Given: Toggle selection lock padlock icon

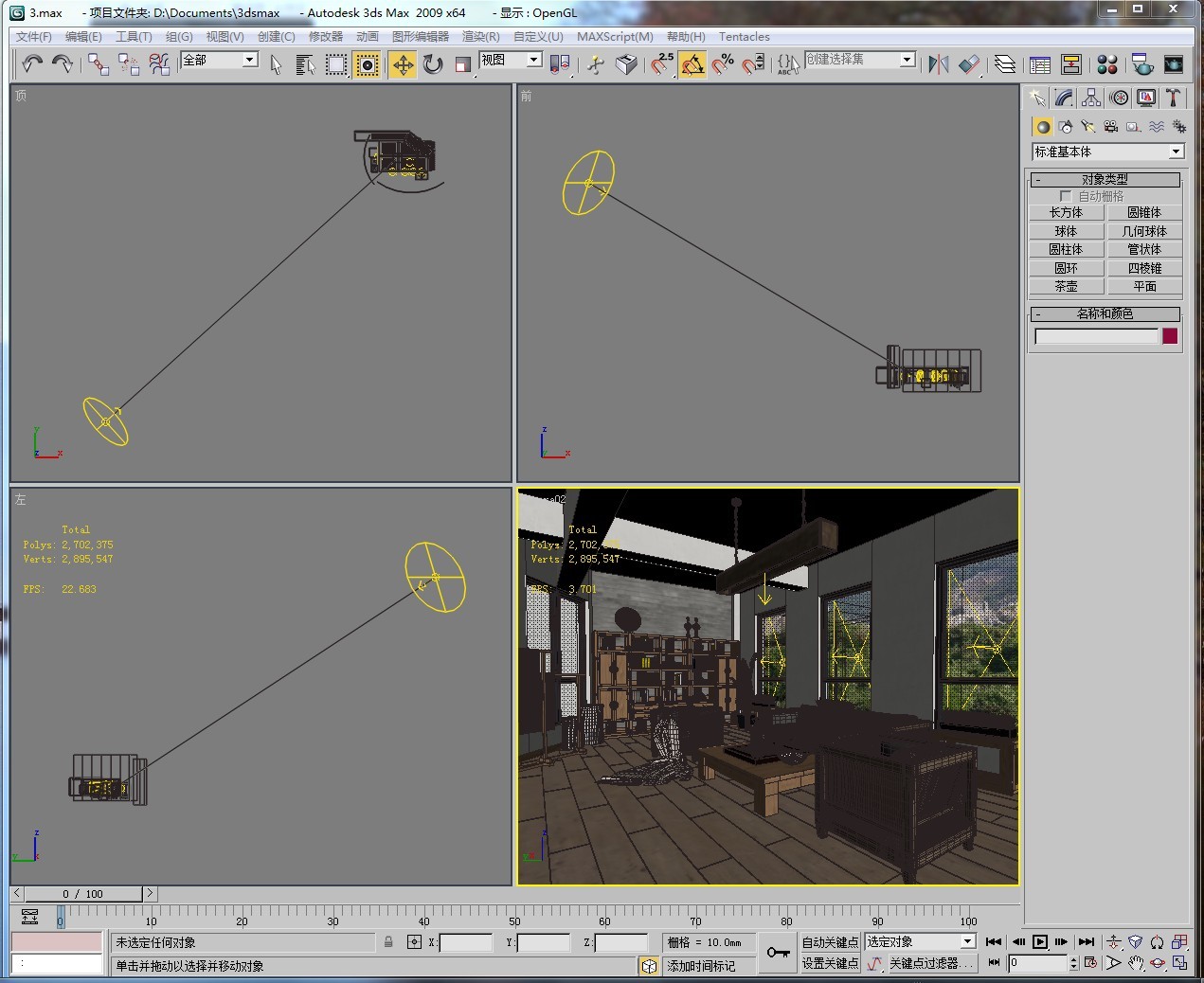Looking at the screenshot, I should 388,942.
